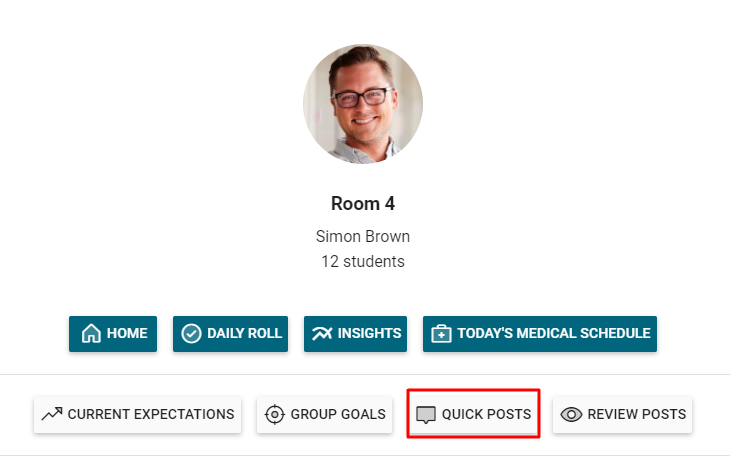
Task: Click the teacher name Simon Brown
Action: tap(363, 237)
